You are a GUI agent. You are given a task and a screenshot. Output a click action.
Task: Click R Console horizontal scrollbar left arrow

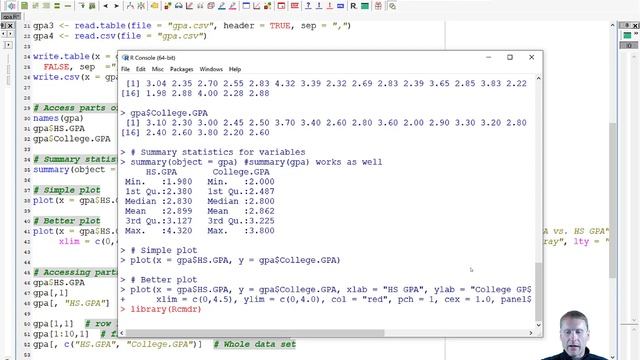[x=122, y=333]
